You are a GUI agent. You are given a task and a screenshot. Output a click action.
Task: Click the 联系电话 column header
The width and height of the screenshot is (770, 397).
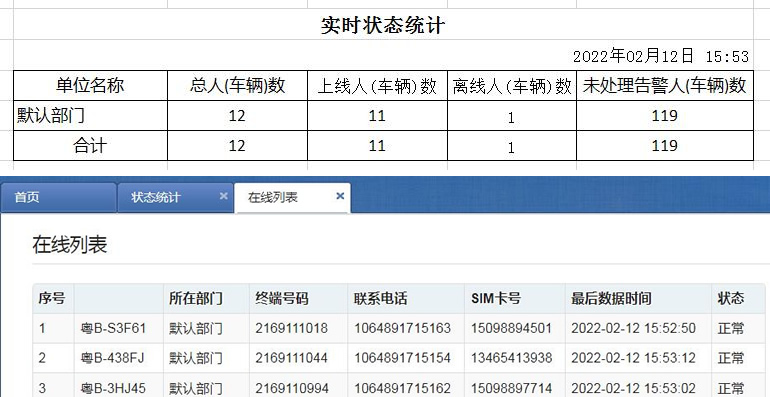(406, 298)
